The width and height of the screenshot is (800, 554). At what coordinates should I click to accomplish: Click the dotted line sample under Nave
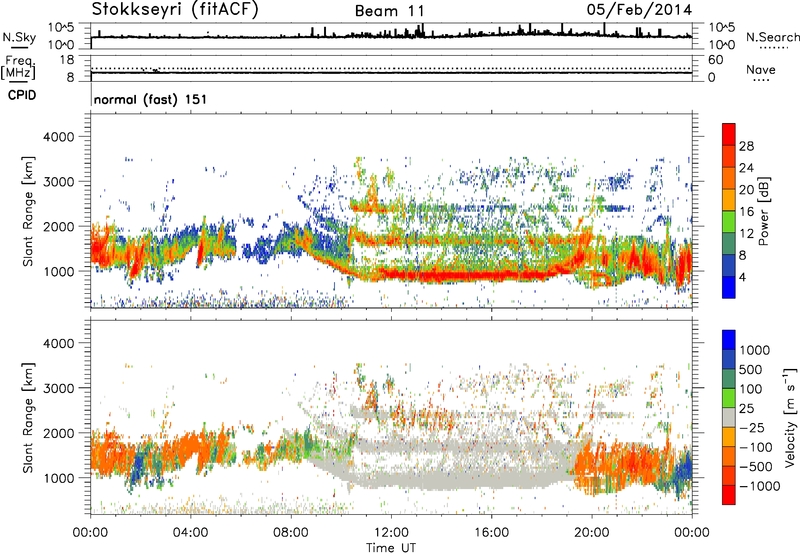[x=762, y=80]
